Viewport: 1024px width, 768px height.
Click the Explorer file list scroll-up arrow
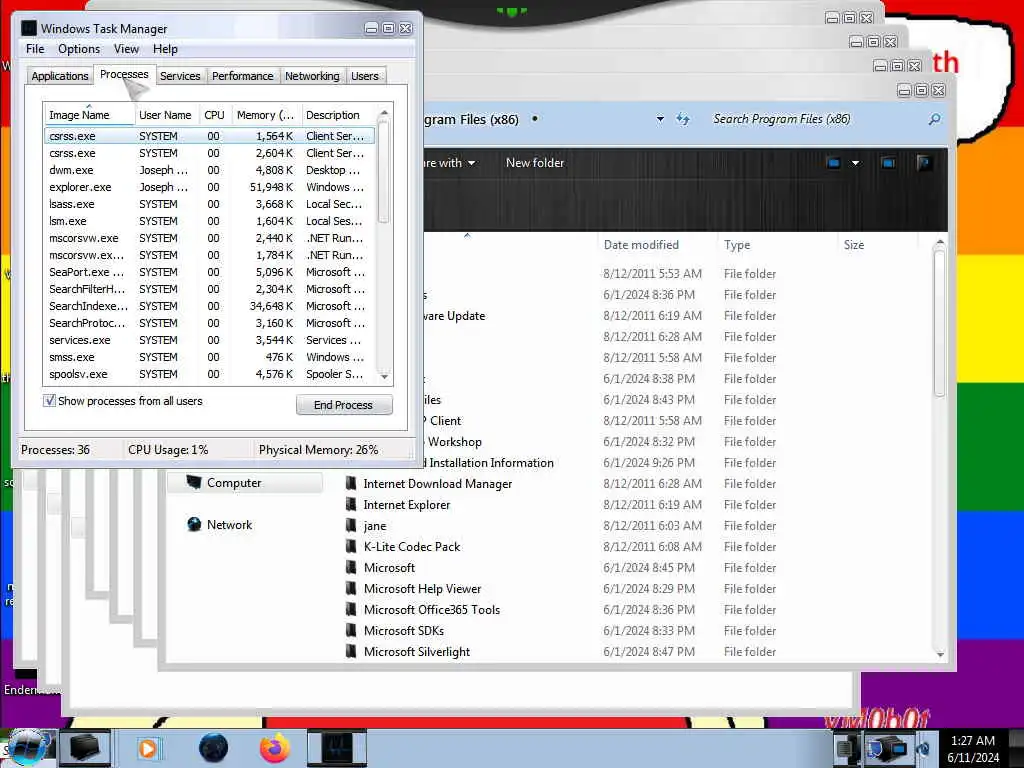[x=940, y=243]
